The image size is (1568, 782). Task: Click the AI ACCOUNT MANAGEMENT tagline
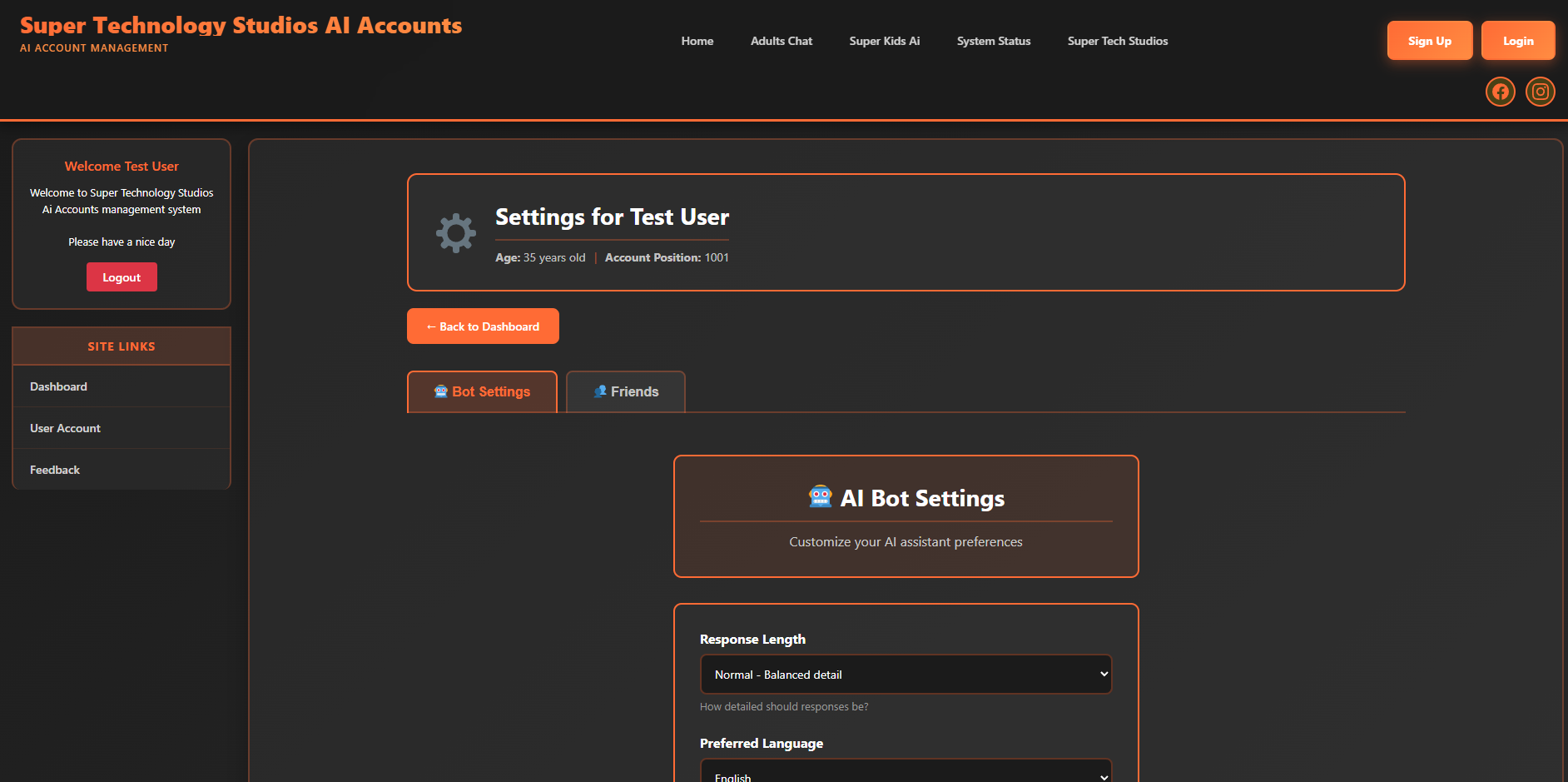point(94,48)
